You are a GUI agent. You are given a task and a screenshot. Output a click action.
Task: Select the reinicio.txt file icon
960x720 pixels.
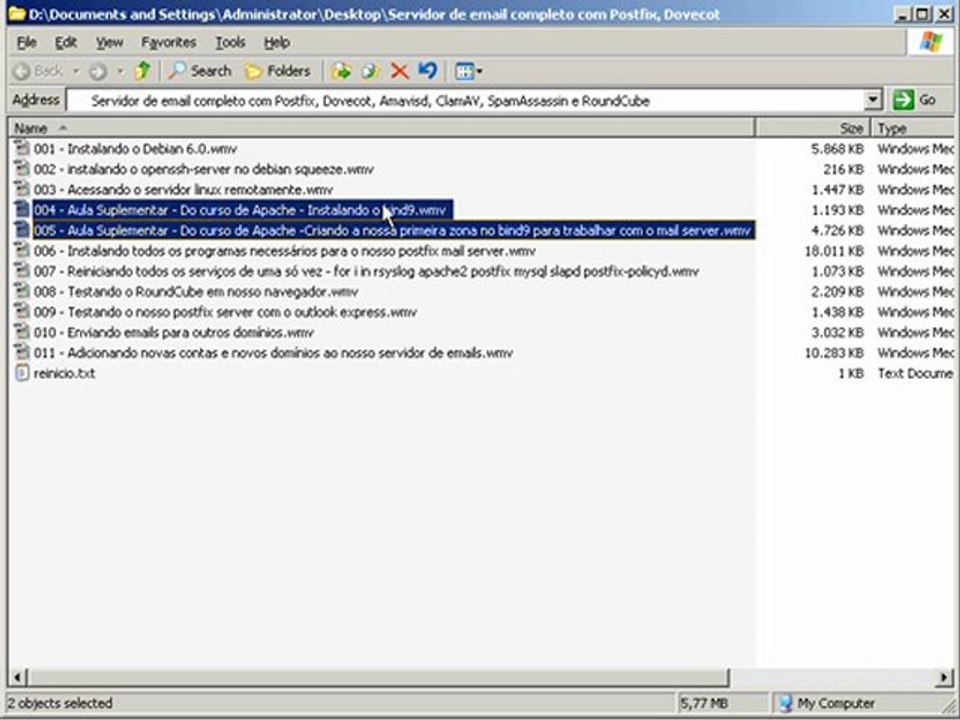pyautogui.click(x=22, y=373)
